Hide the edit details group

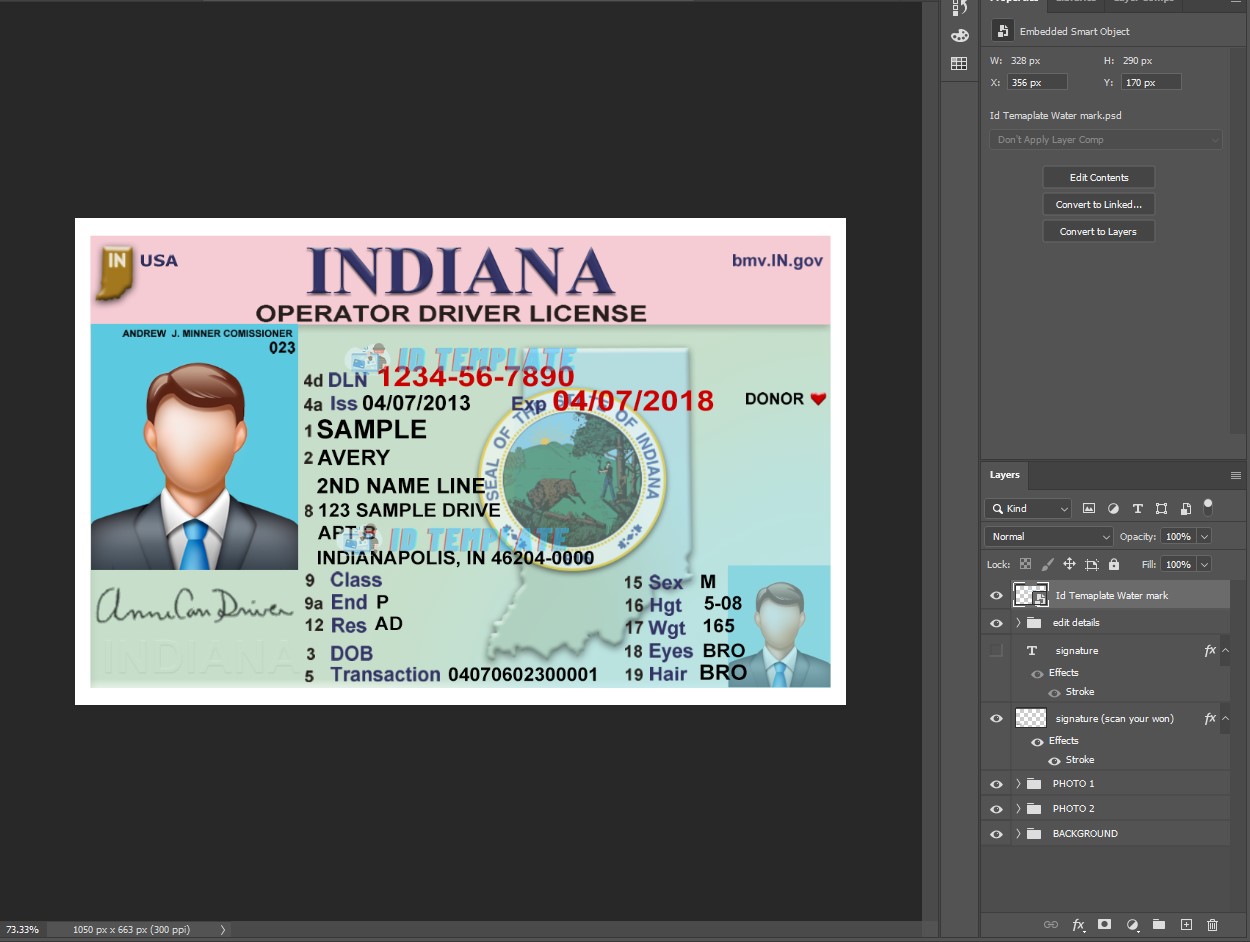click(996, 623)
